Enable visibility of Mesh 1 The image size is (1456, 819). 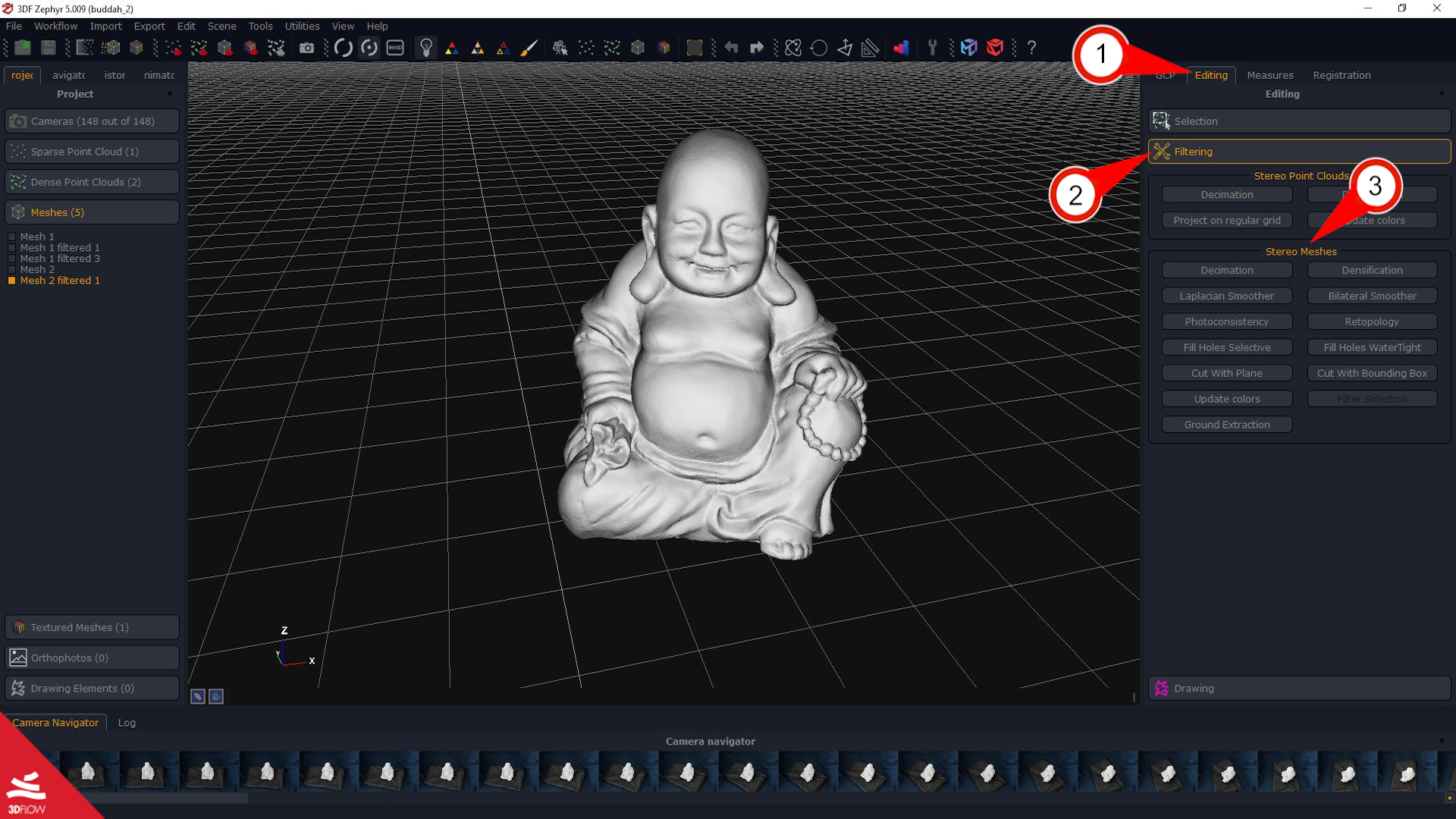tap(11, 237)
